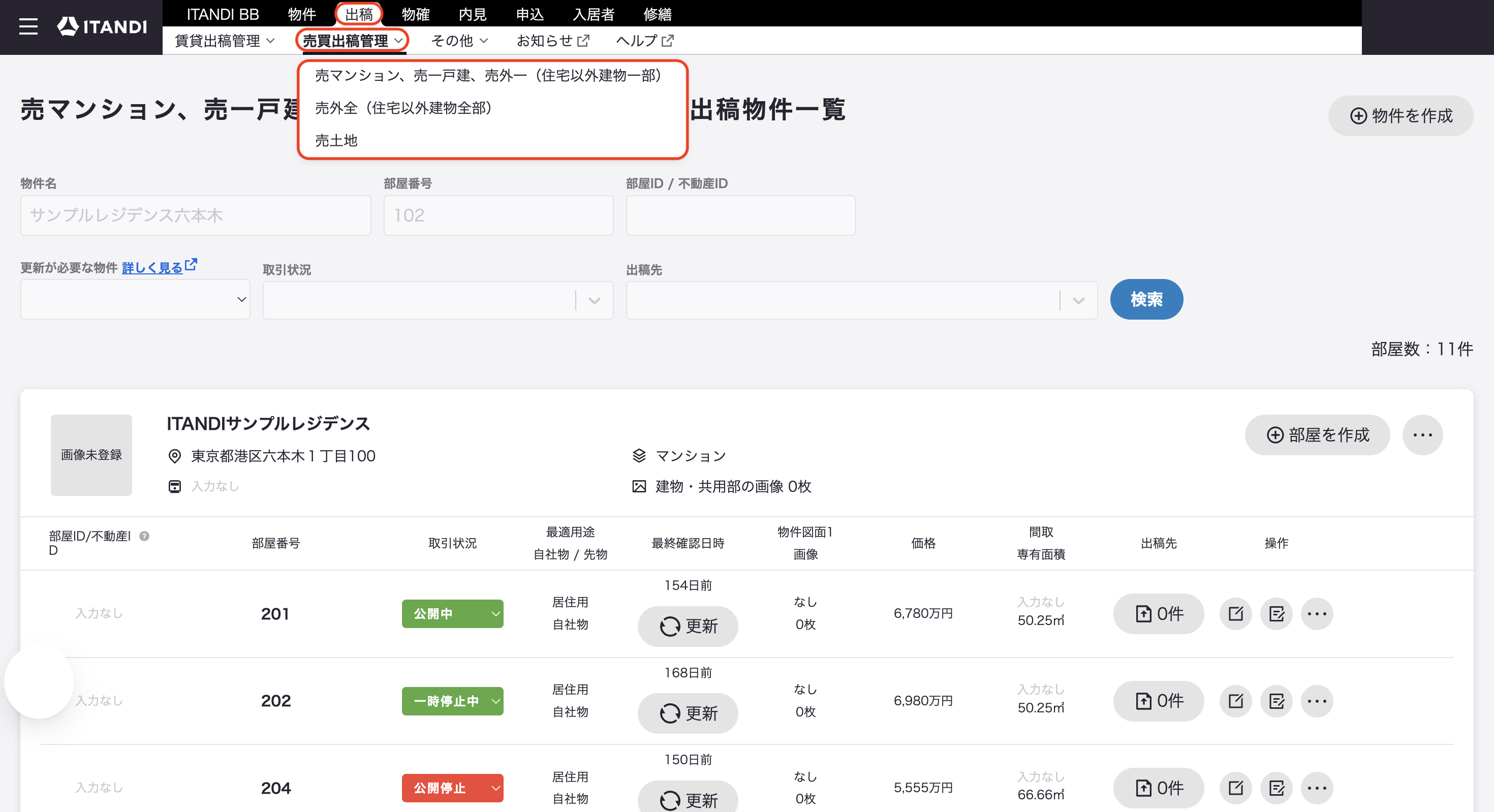Open detail edit icon for room 204
Image resolution: width=1494 pixels, height=812 pixels.
pos(1276,788)
